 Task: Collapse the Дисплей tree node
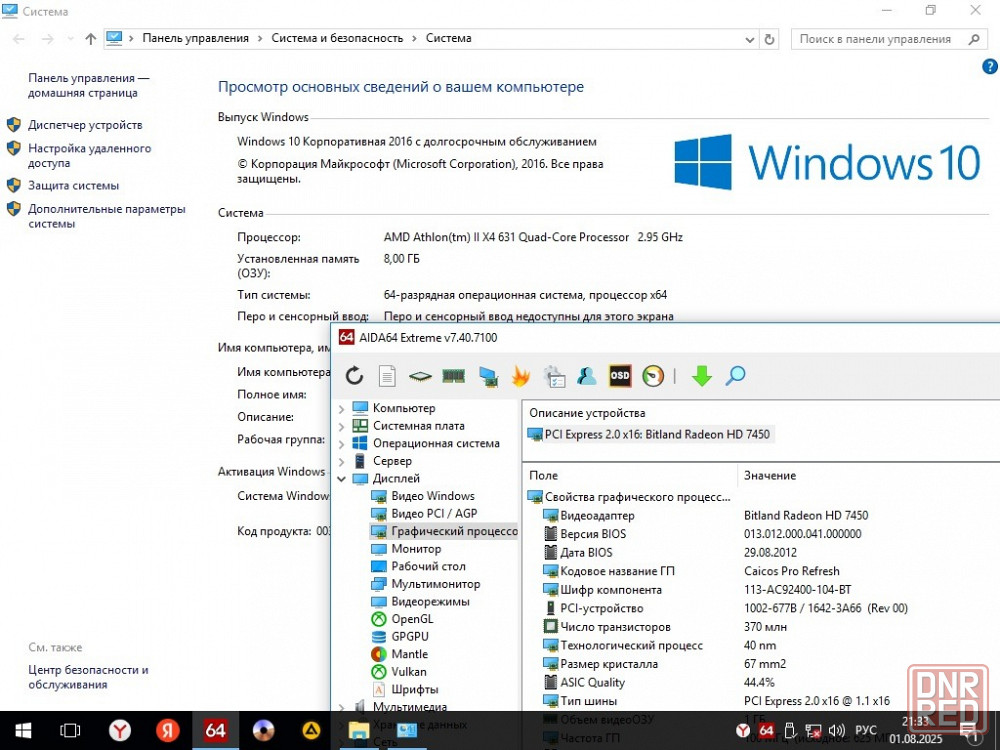(342, 478)
